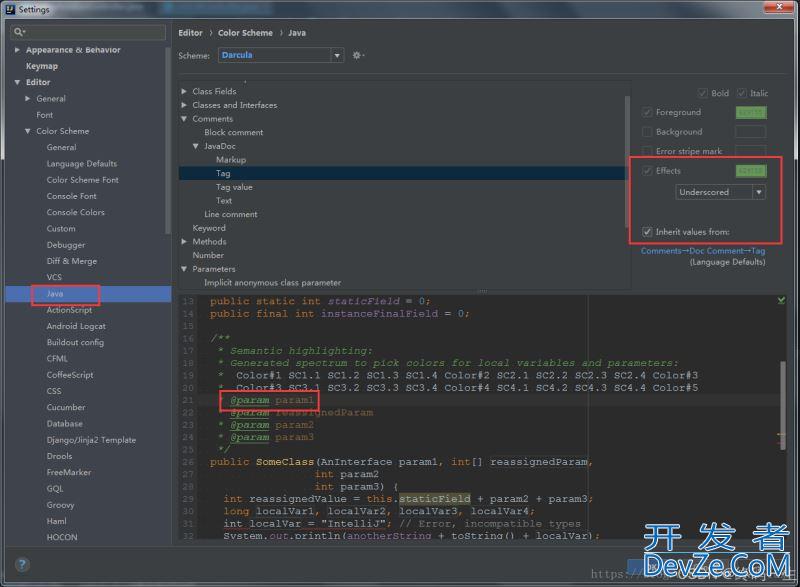
Task: Open Language Defaults color settings
Action: tap(82, 164)
